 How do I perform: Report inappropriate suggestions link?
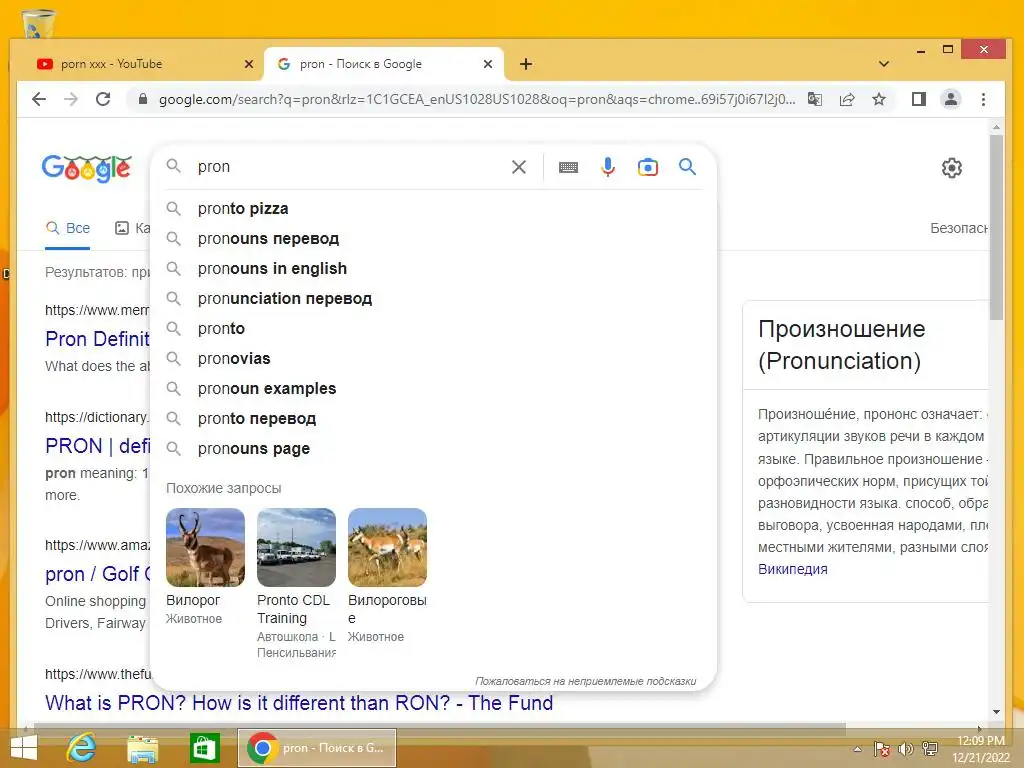click(585, 681)
